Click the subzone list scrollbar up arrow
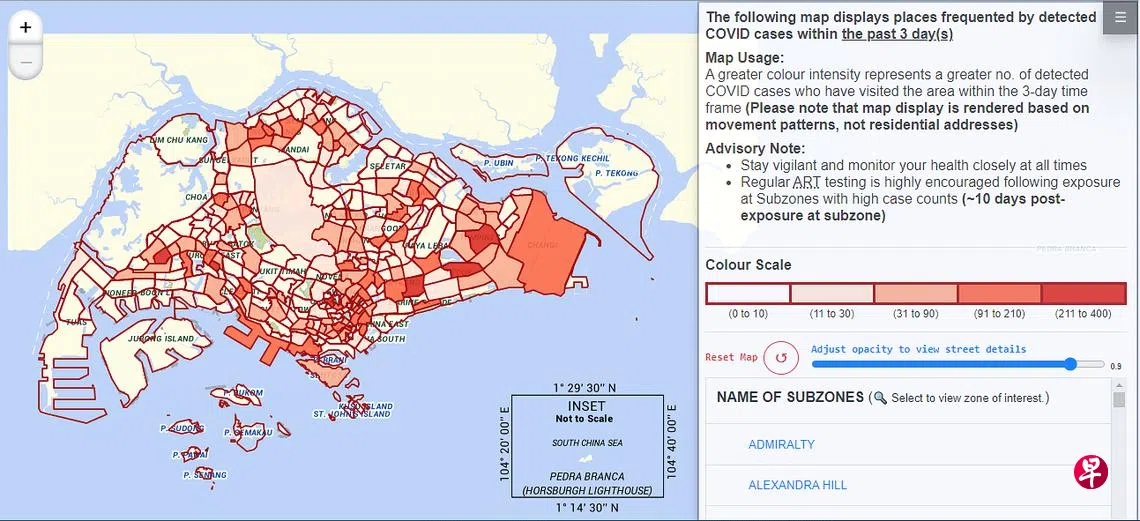 pyautogui.click(x=1119, y=385)
